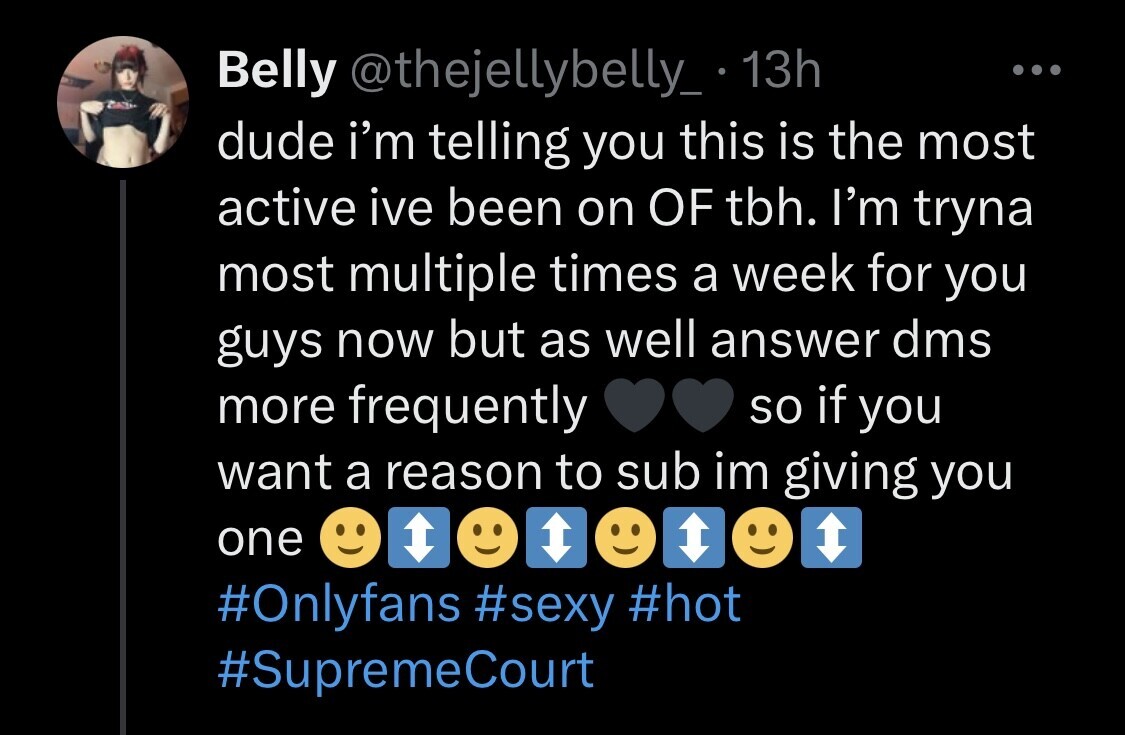This screenshot has width=1125, height=735.
Task: Click the last smiley face emoji
Action: (762, 539)
